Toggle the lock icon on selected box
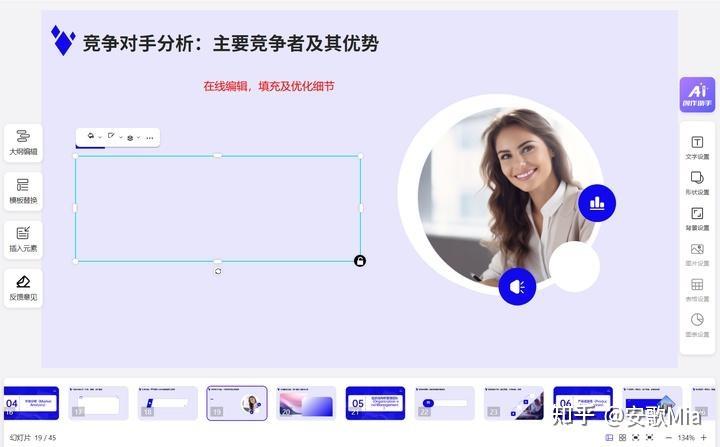720x447 pixels. point(360,261)
